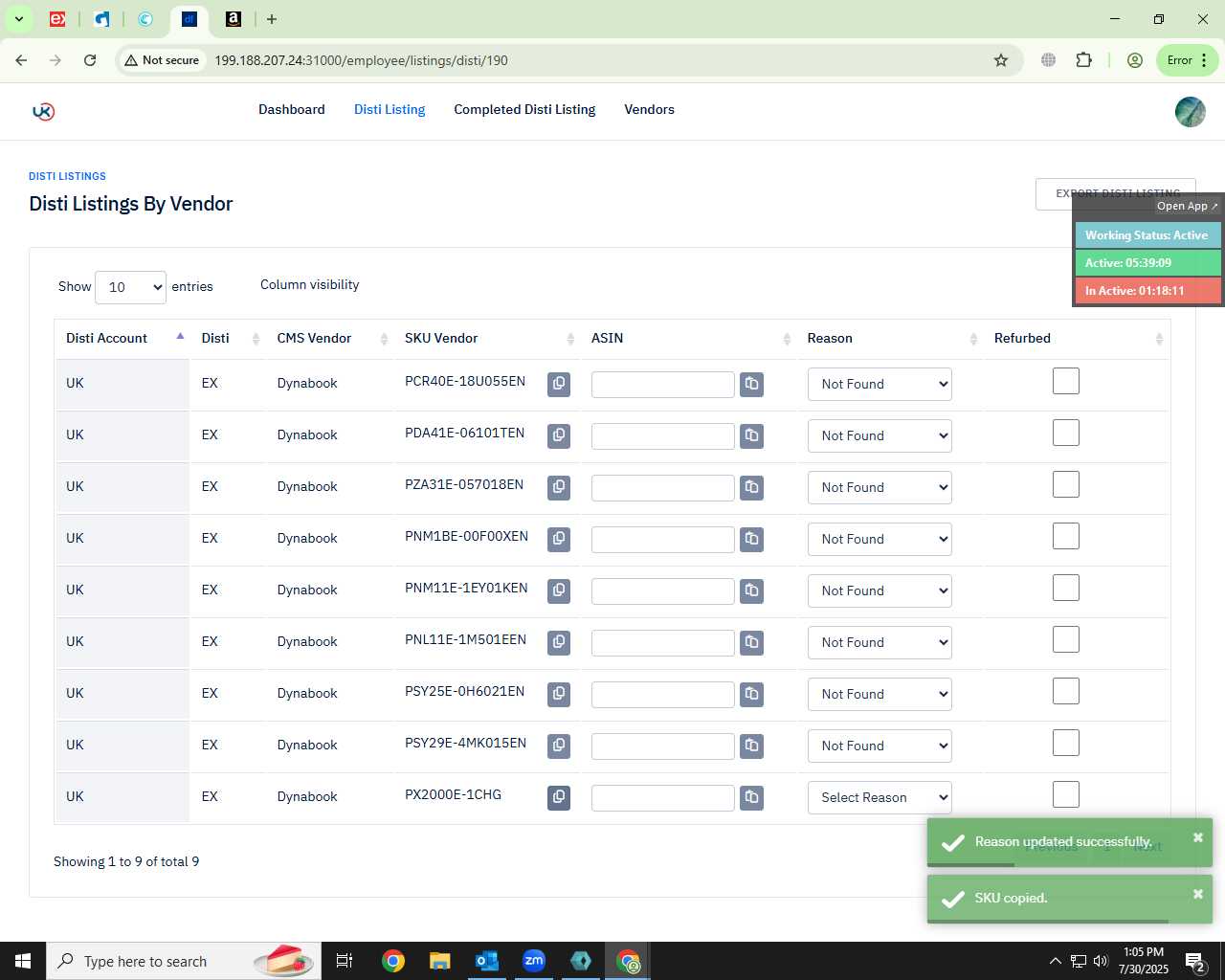Click ASIN paste icon in PCR40E-18U055EN row
The width and height of the screenshot is (1225, 980).
(x=752, y=384)
